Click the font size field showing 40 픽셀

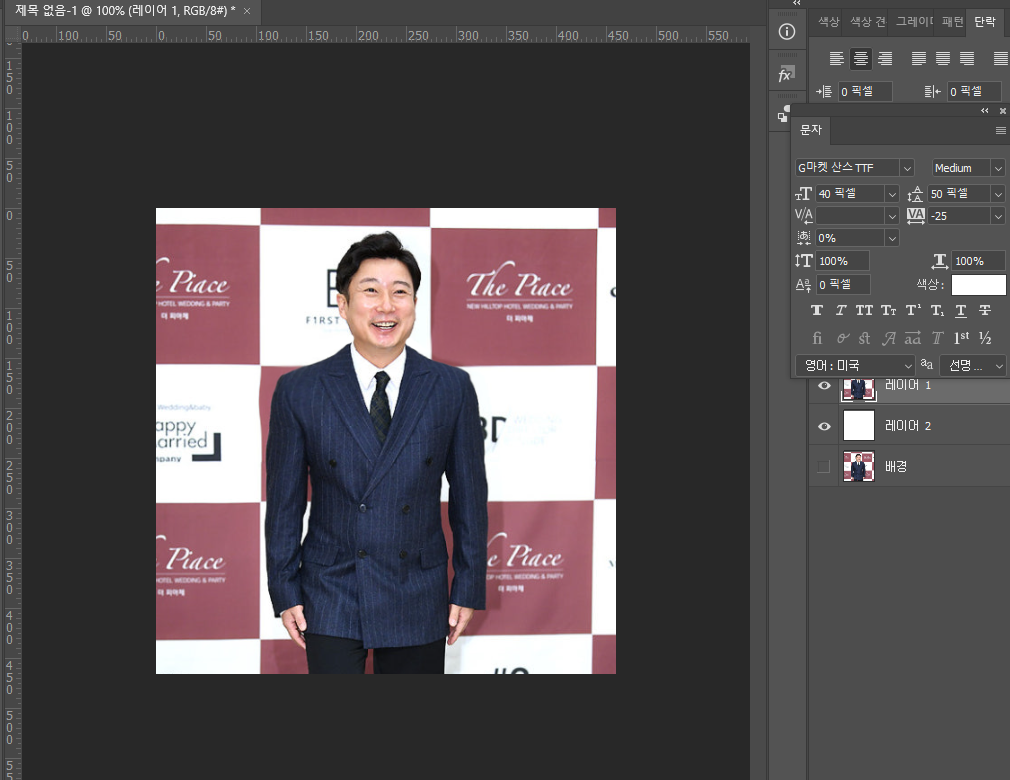click(850, 193)
